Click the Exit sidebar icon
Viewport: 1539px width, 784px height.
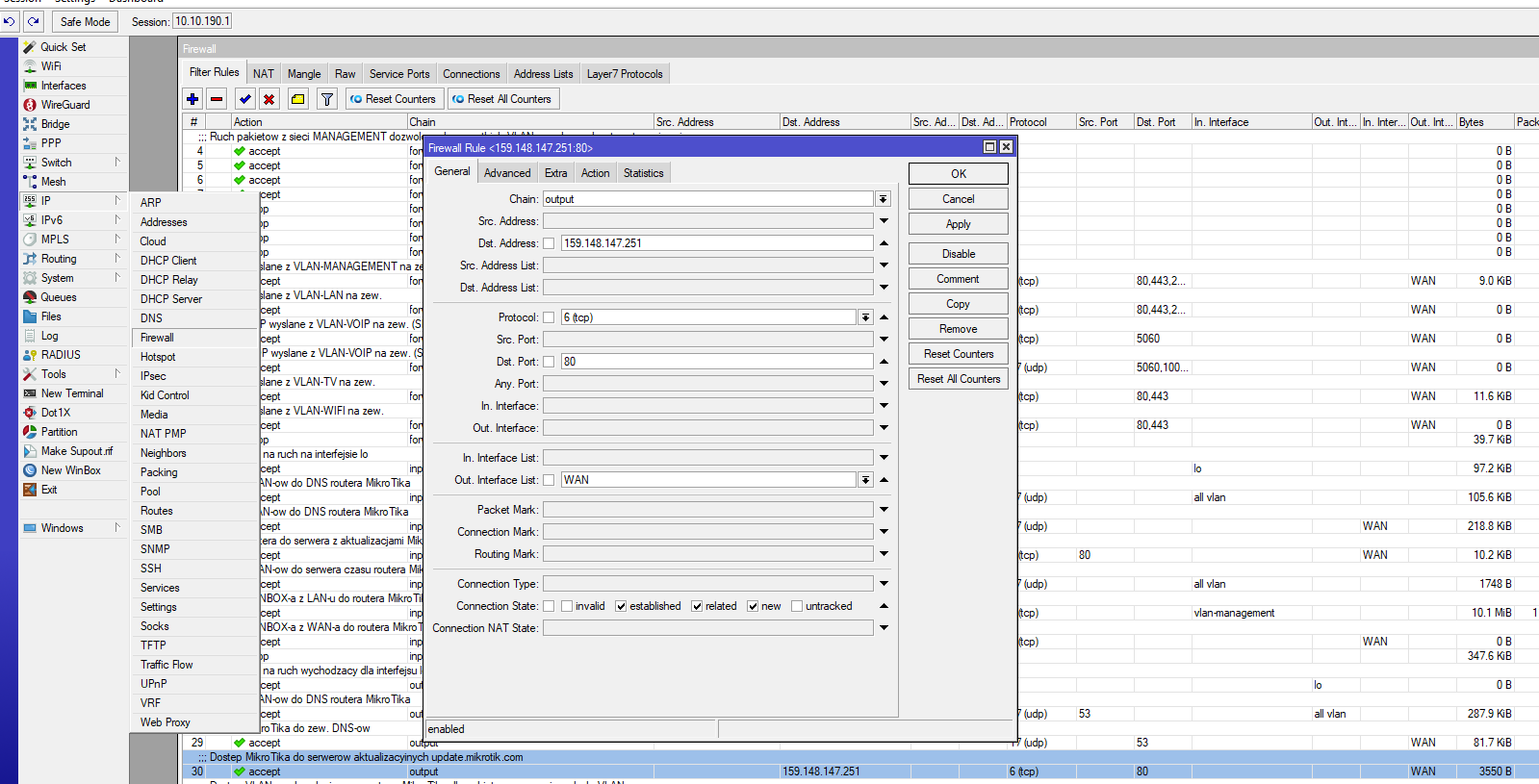[x=30, y=490]
